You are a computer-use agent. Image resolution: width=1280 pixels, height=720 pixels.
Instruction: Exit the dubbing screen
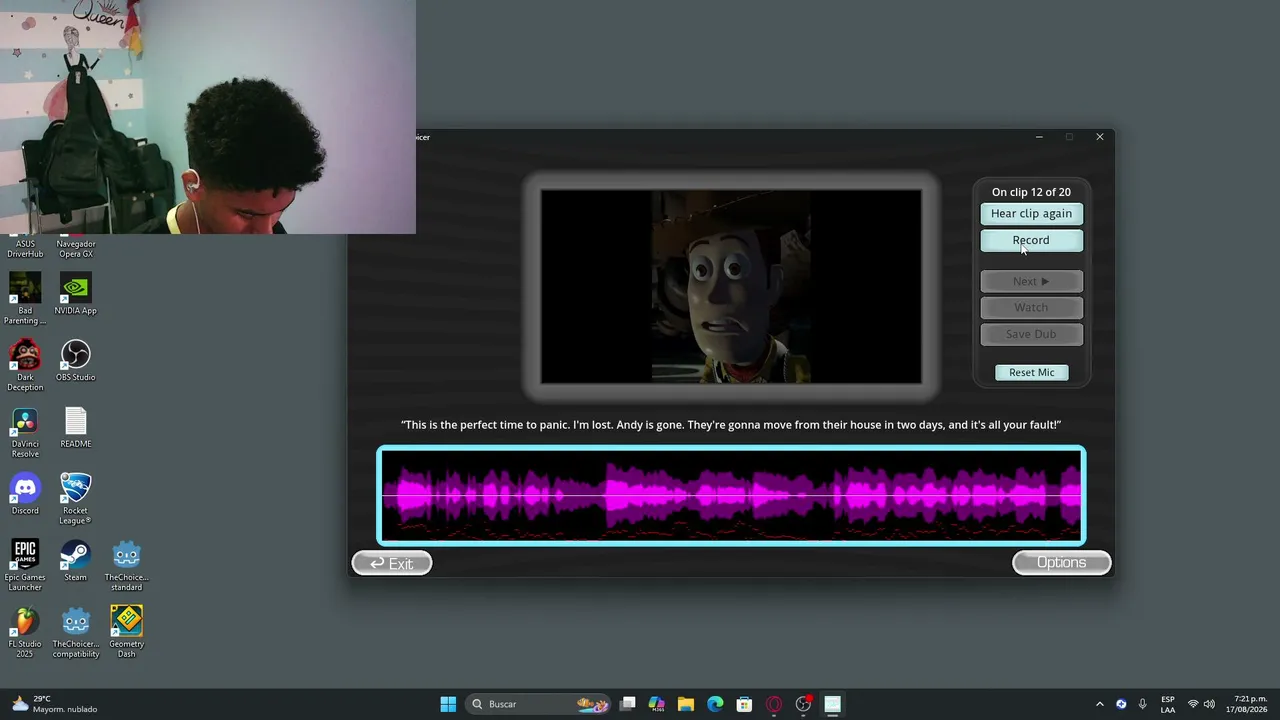(392, 564)
